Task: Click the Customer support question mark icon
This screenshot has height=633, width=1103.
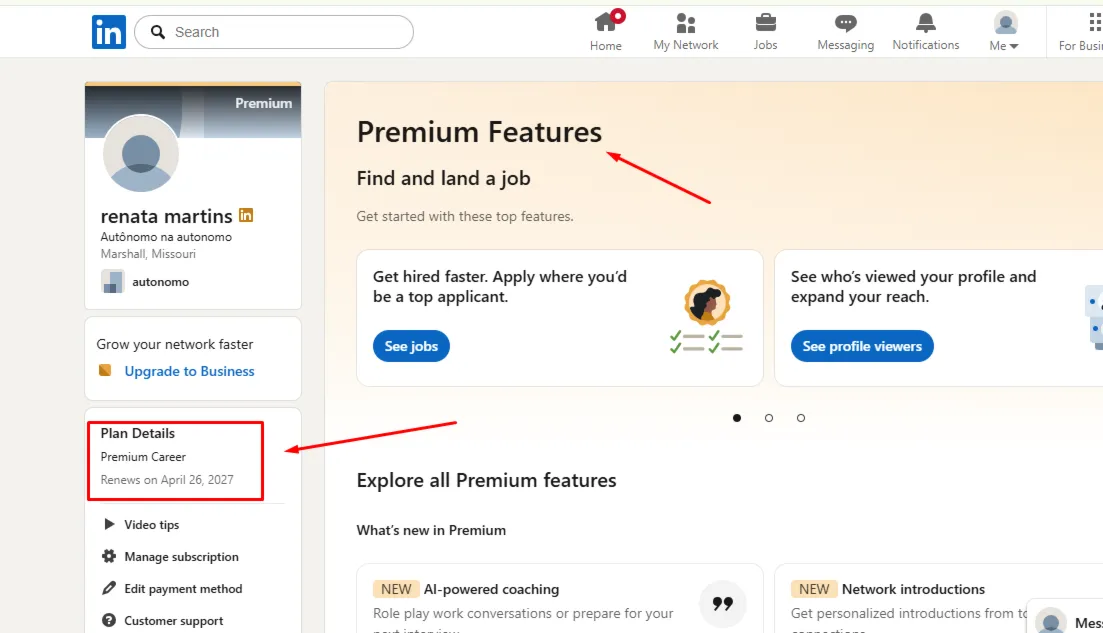Action: (109, 620)
